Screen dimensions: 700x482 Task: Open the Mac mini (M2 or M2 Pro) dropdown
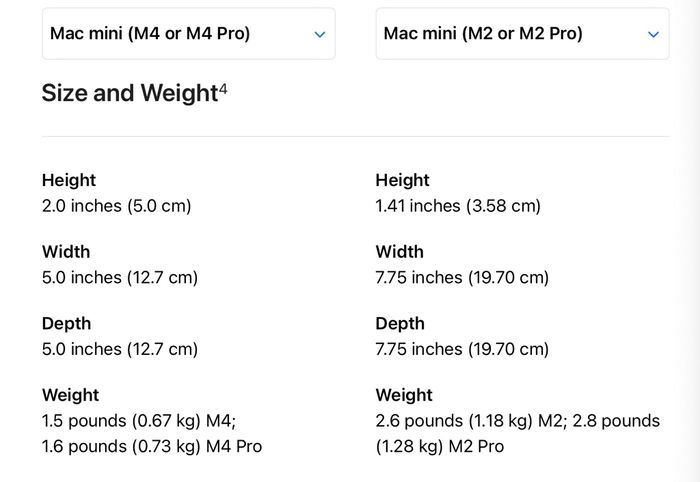click(522, 33)
